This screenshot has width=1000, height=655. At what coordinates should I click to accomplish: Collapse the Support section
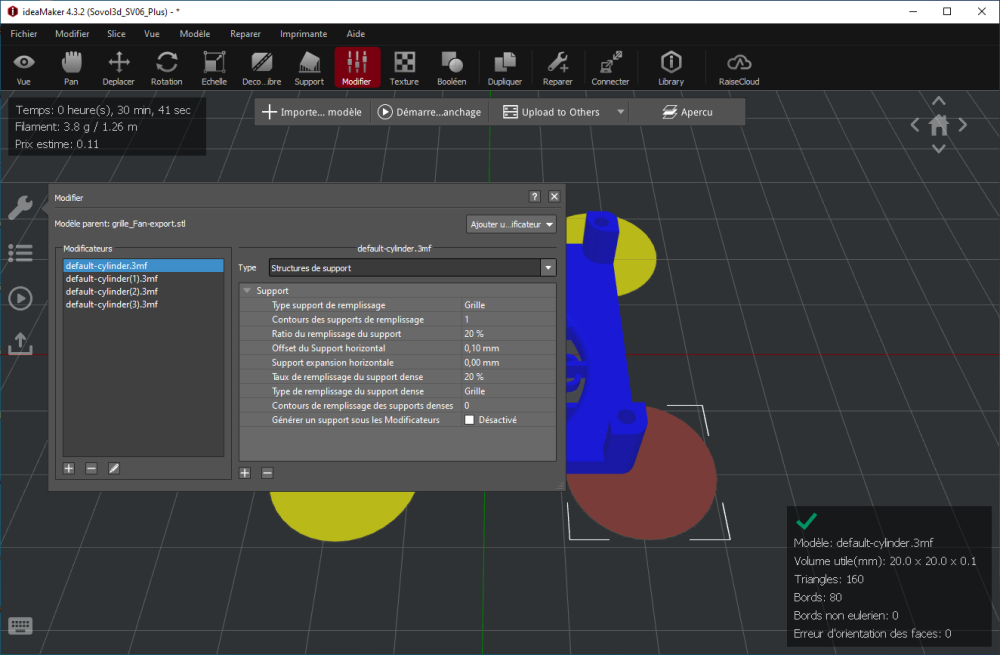(247, 291)
